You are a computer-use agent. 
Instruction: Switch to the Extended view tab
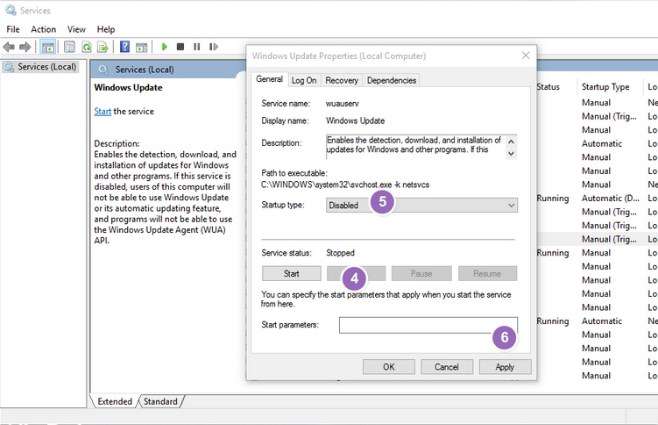[x=115, y=402]
